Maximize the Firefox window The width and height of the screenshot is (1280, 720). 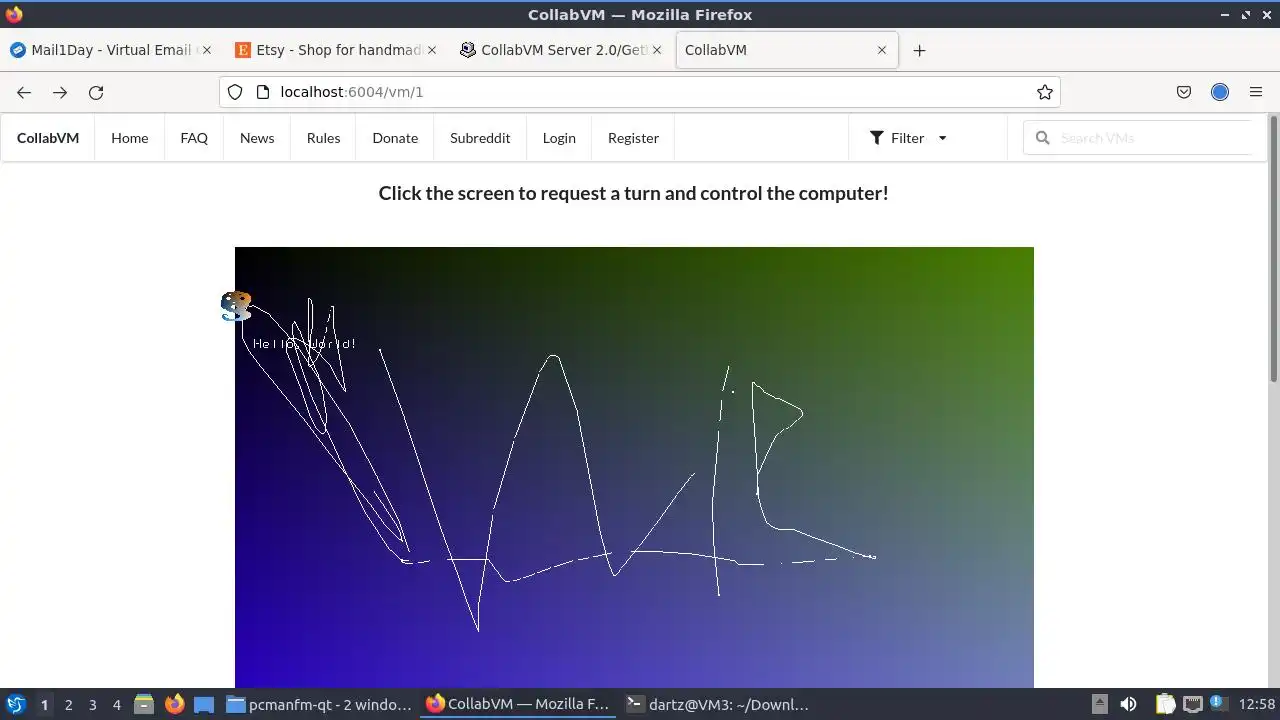(x=1246, y=15)
